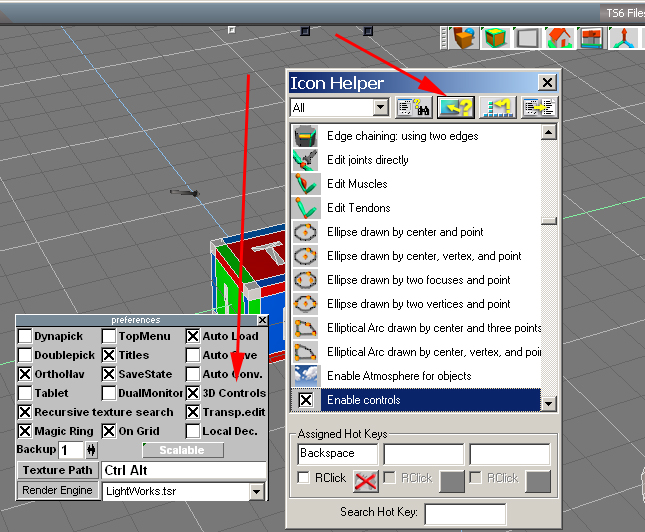The image size is (645, 532).
Task: Select the Edge chaining icon in the list
Action: pyautogui.click(x=305, y=136)
